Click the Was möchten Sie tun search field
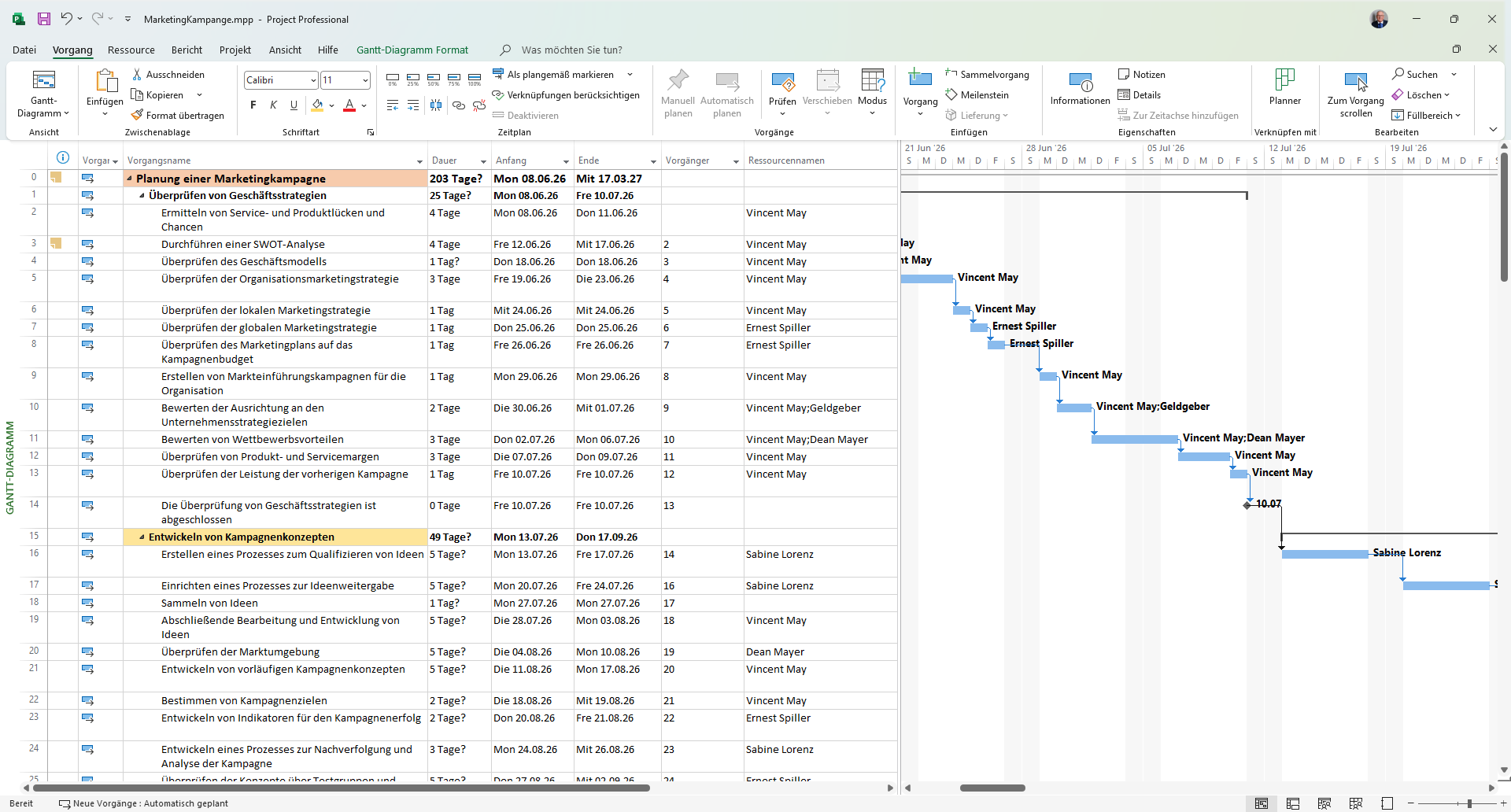This screenshot has height=812, width=1511. click(572, 50)
